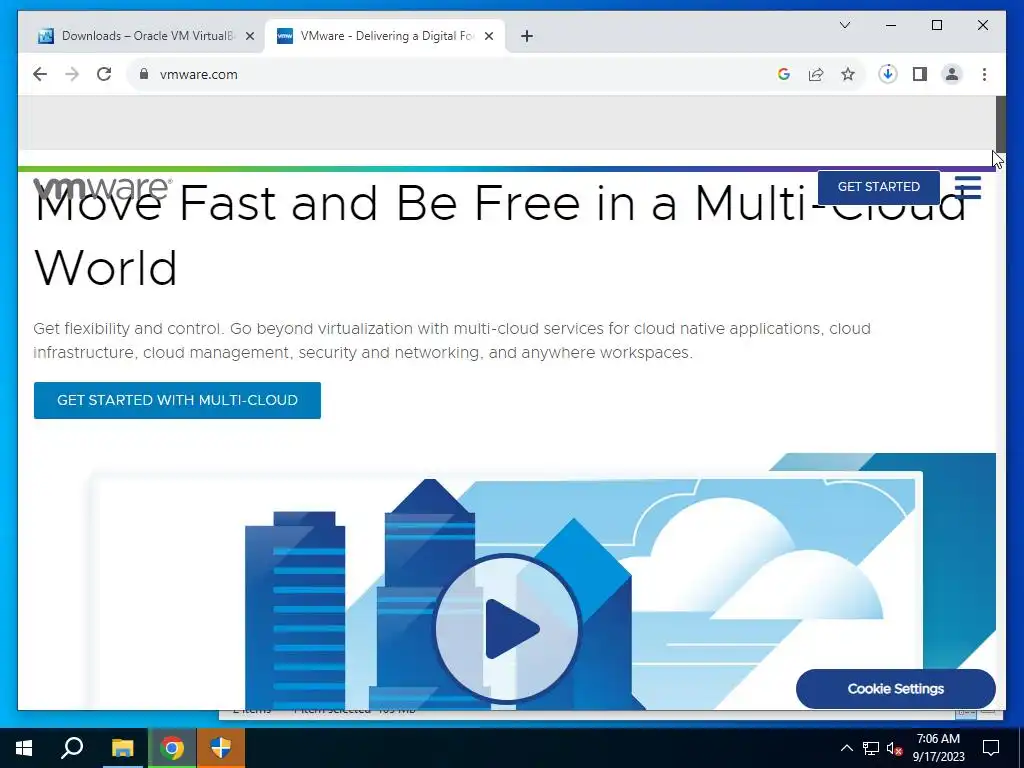Click the vmware.com address bar

457,74
